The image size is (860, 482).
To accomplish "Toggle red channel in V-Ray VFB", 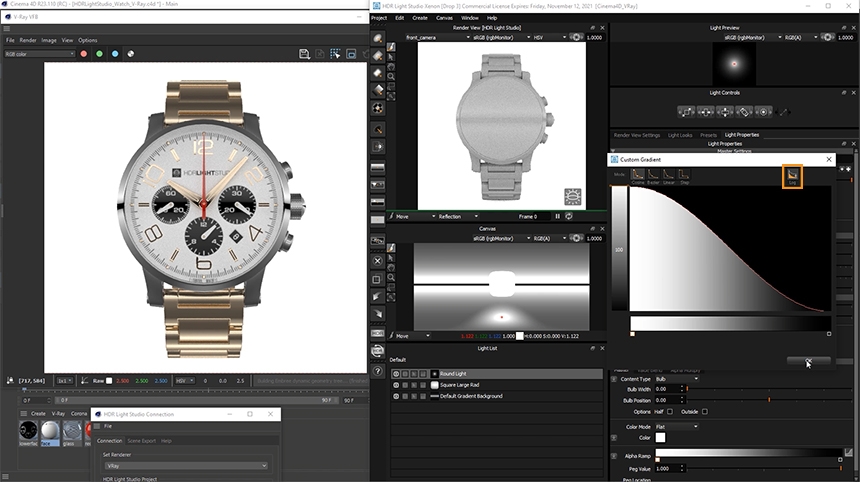I will [83, 54].
